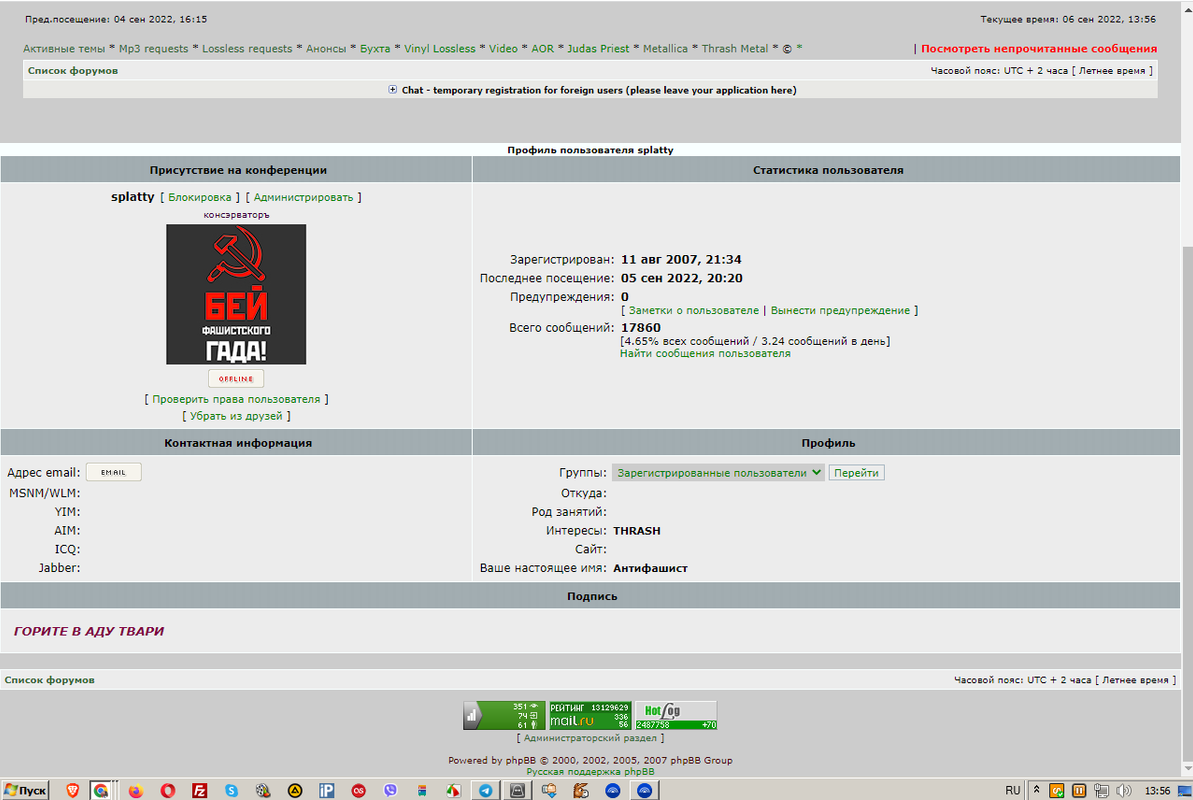
Task: Open network connection tray icon
Action: pos(1101,790)
